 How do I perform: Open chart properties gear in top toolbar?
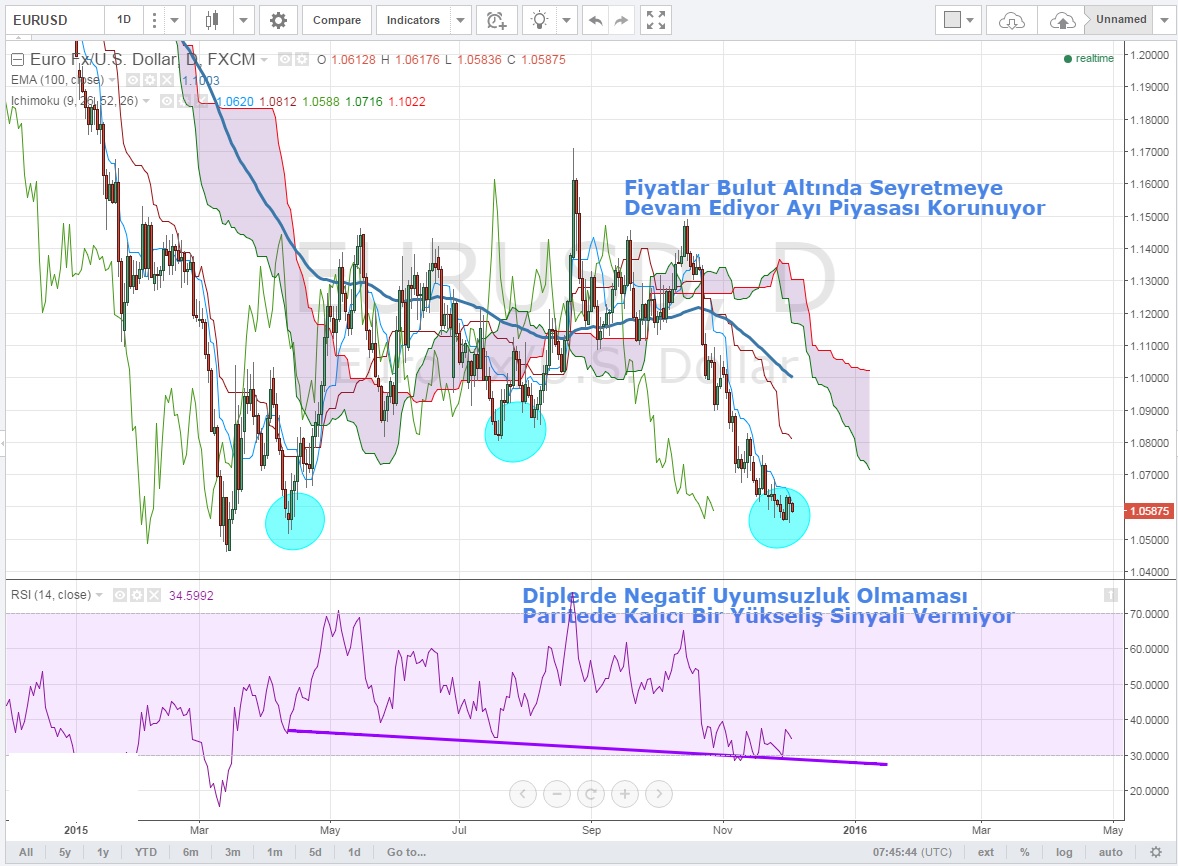278,20
